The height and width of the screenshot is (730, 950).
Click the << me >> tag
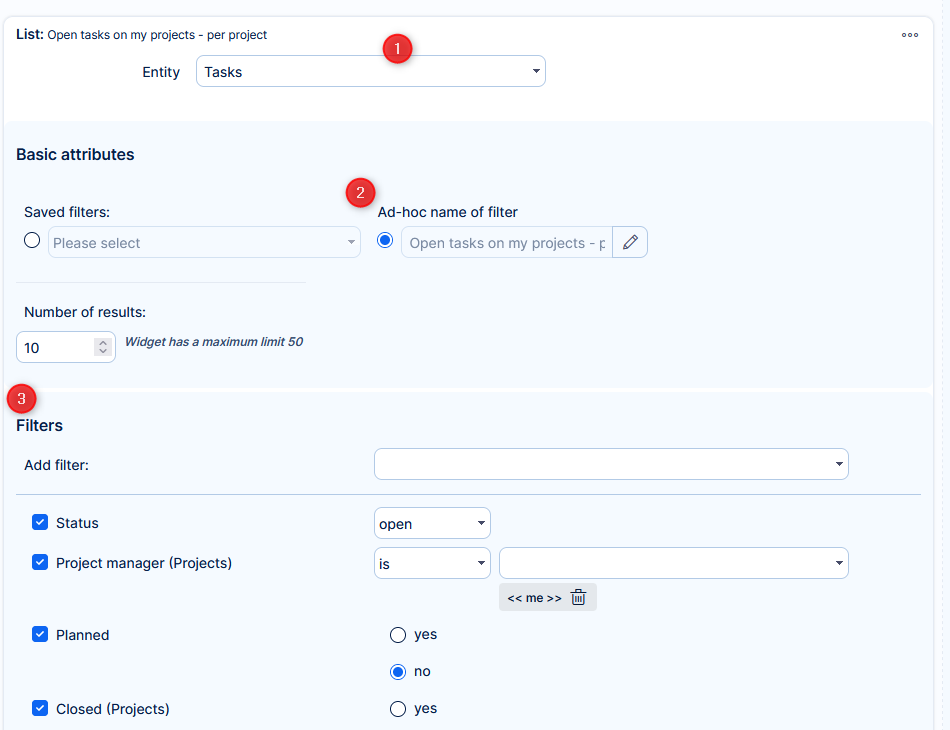pos(534,598)
